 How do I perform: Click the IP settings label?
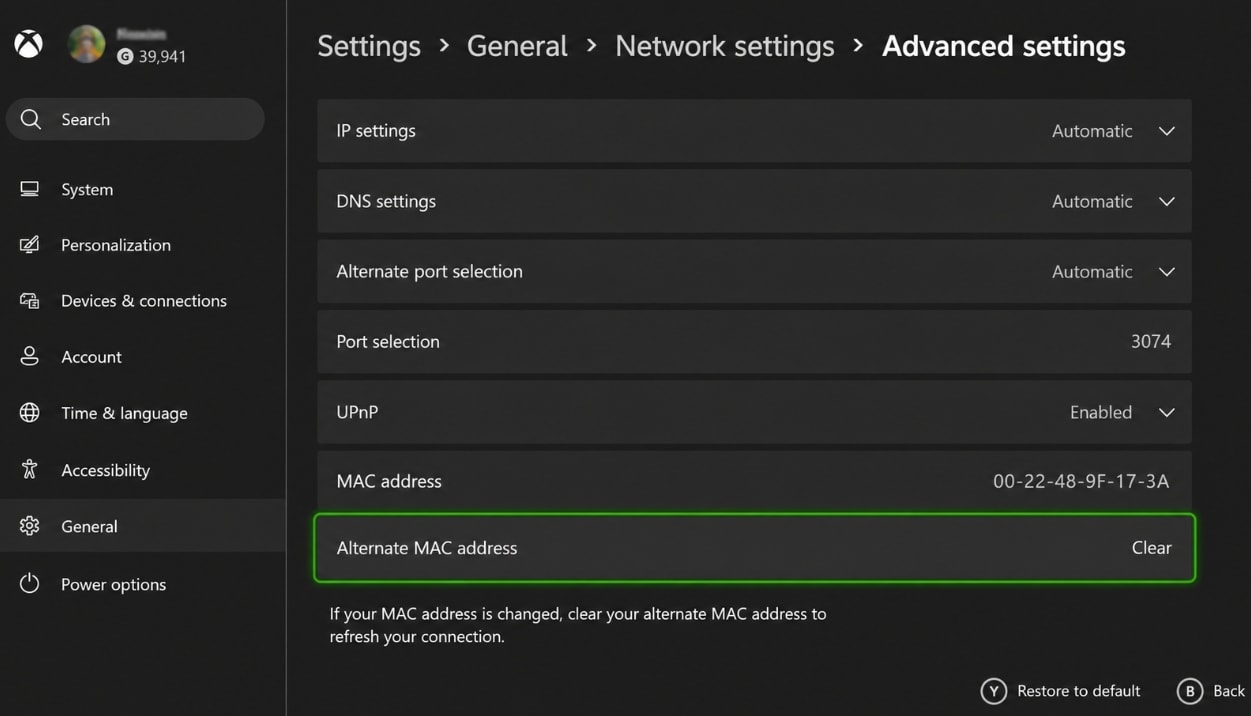pos(376,131)
